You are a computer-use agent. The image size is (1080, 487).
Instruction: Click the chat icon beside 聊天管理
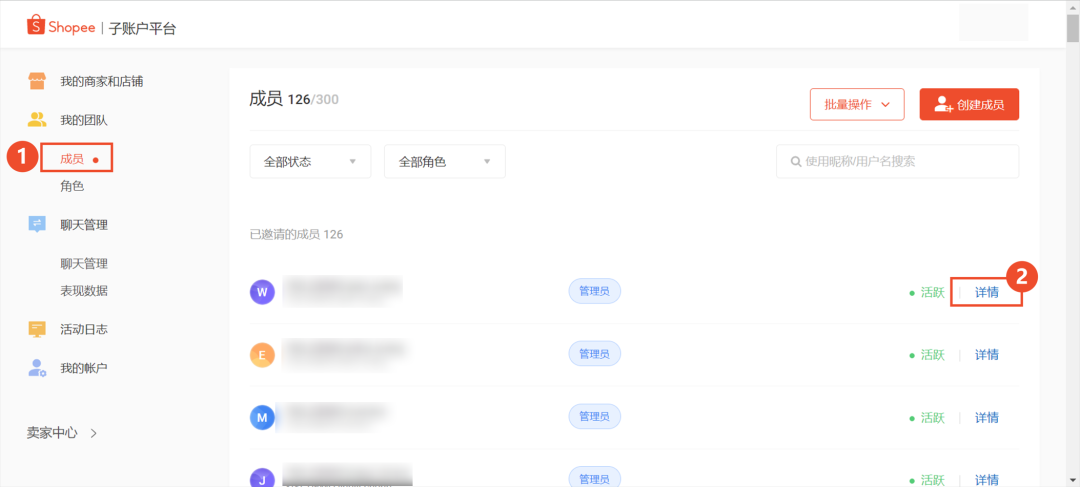[x=37, y=225]
